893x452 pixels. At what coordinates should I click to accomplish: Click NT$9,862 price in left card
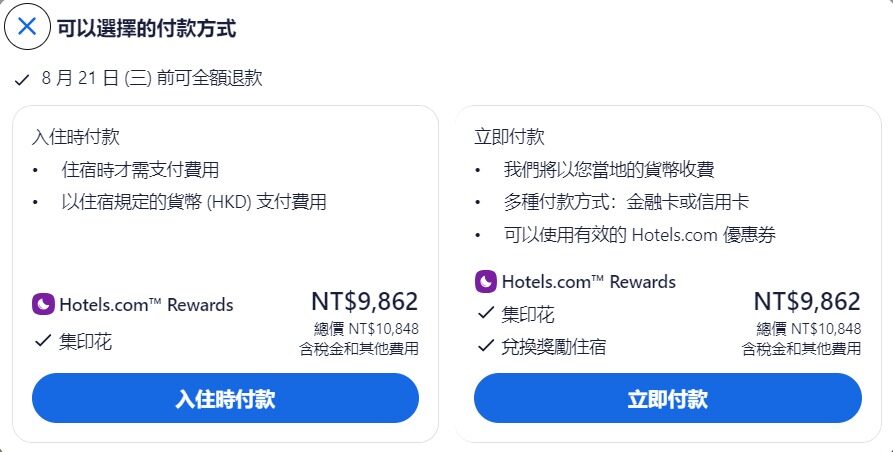click(x=364, y=301)
